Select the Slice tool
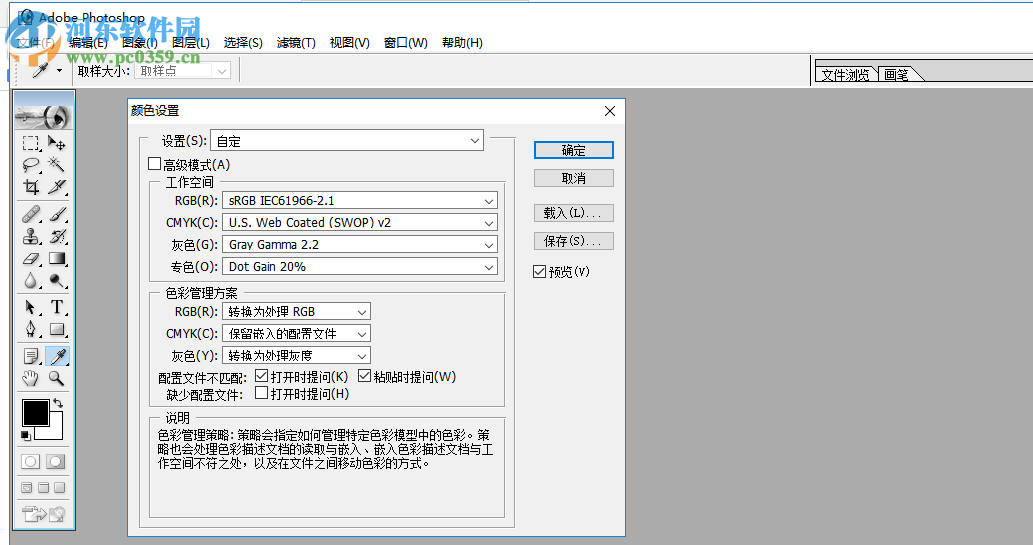Screen dimensions: 1033x545 [x=57, y=187]
